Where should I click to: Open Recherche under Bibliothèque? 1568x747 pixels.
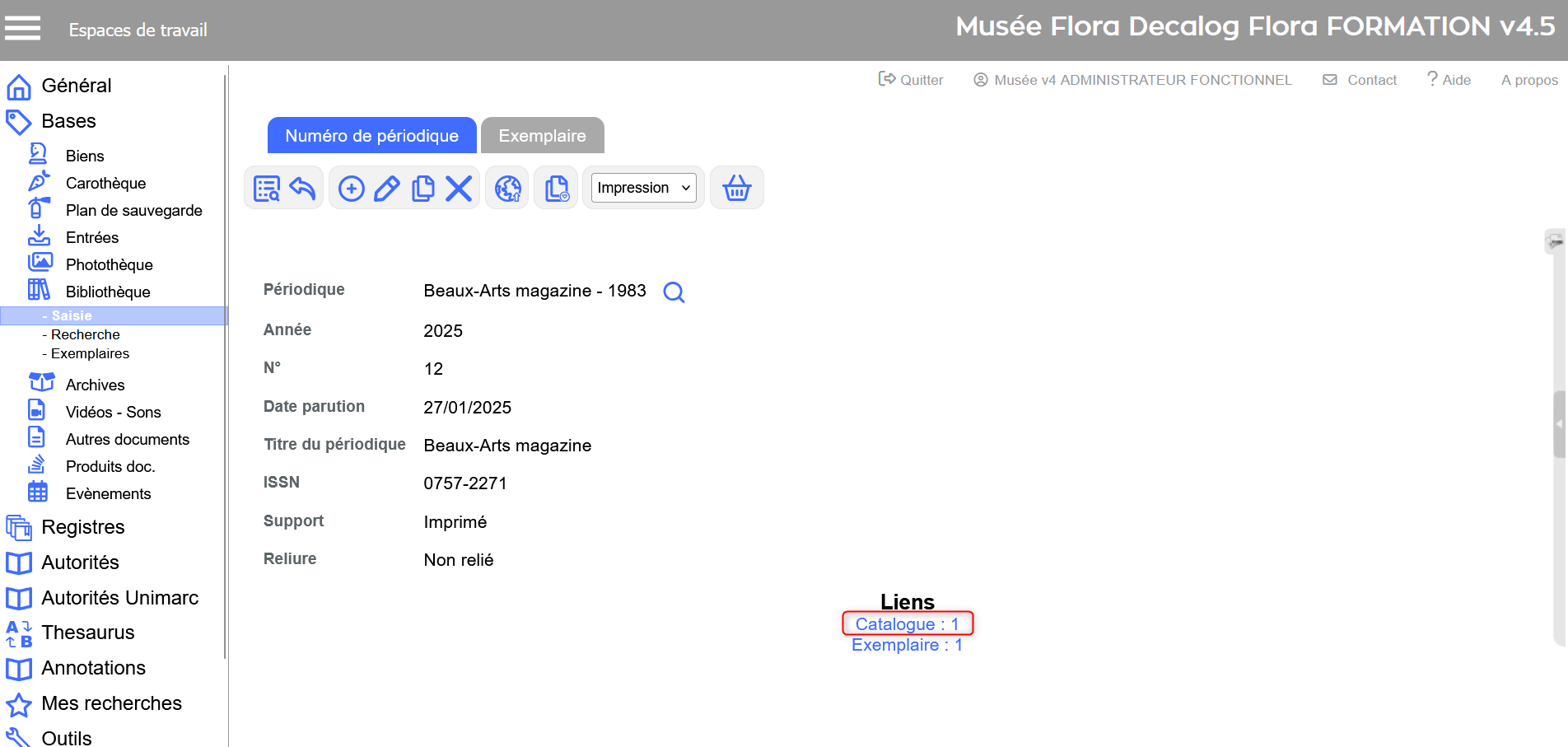coord(85,334)
